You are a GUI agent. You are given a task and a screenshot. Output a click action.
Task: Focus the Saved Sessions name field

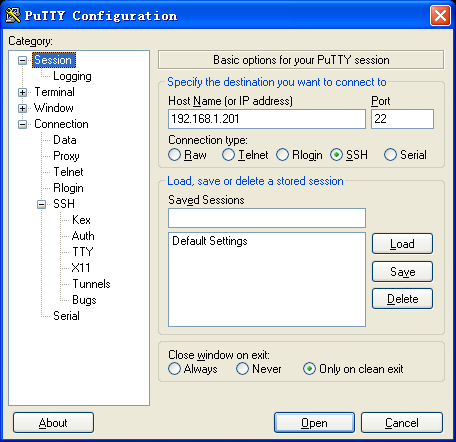[x=267, y=218]
